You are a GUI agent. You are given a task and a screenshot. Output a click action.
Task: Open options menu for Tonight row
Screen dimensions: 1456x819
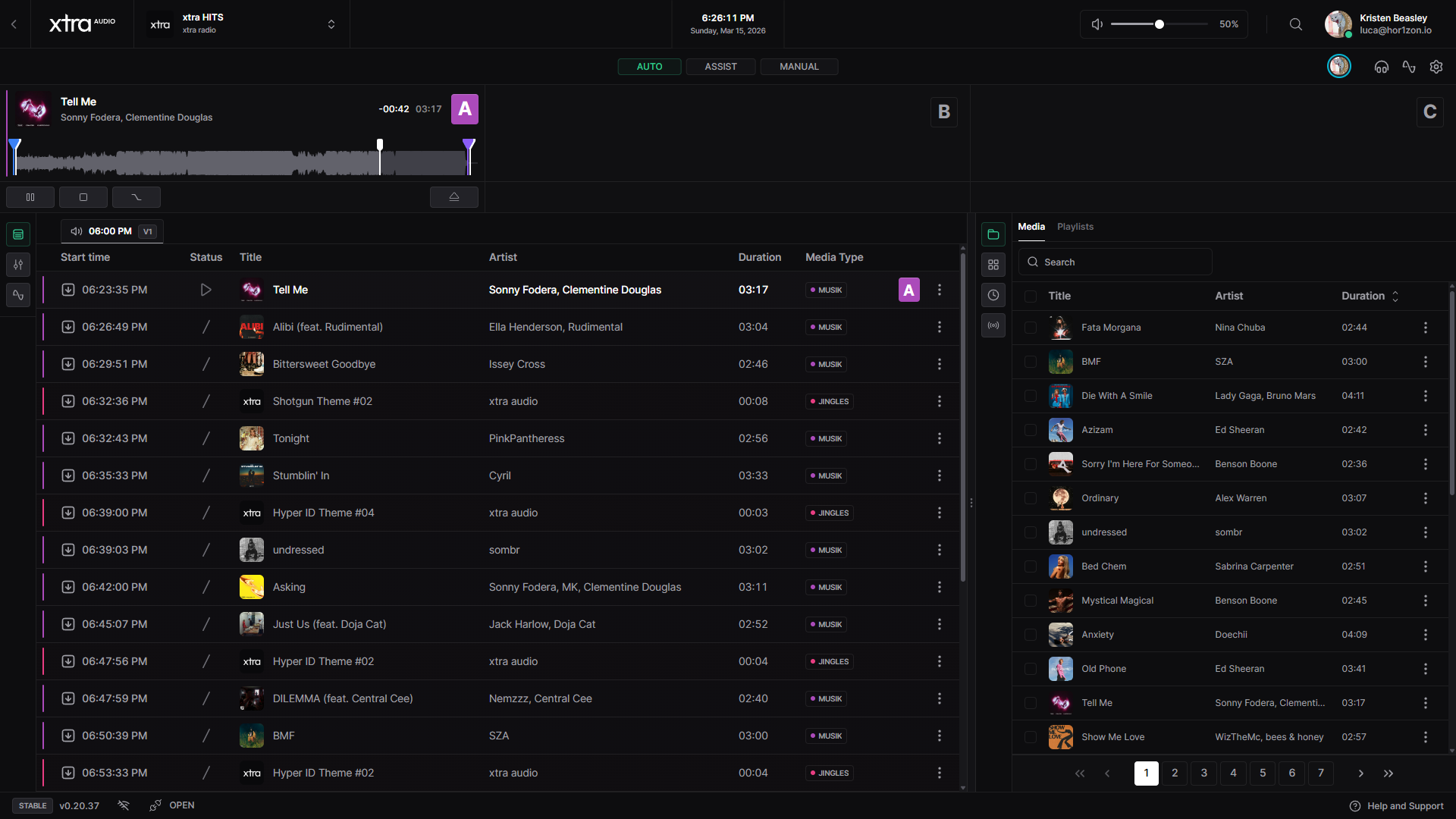tap(939, 438)
